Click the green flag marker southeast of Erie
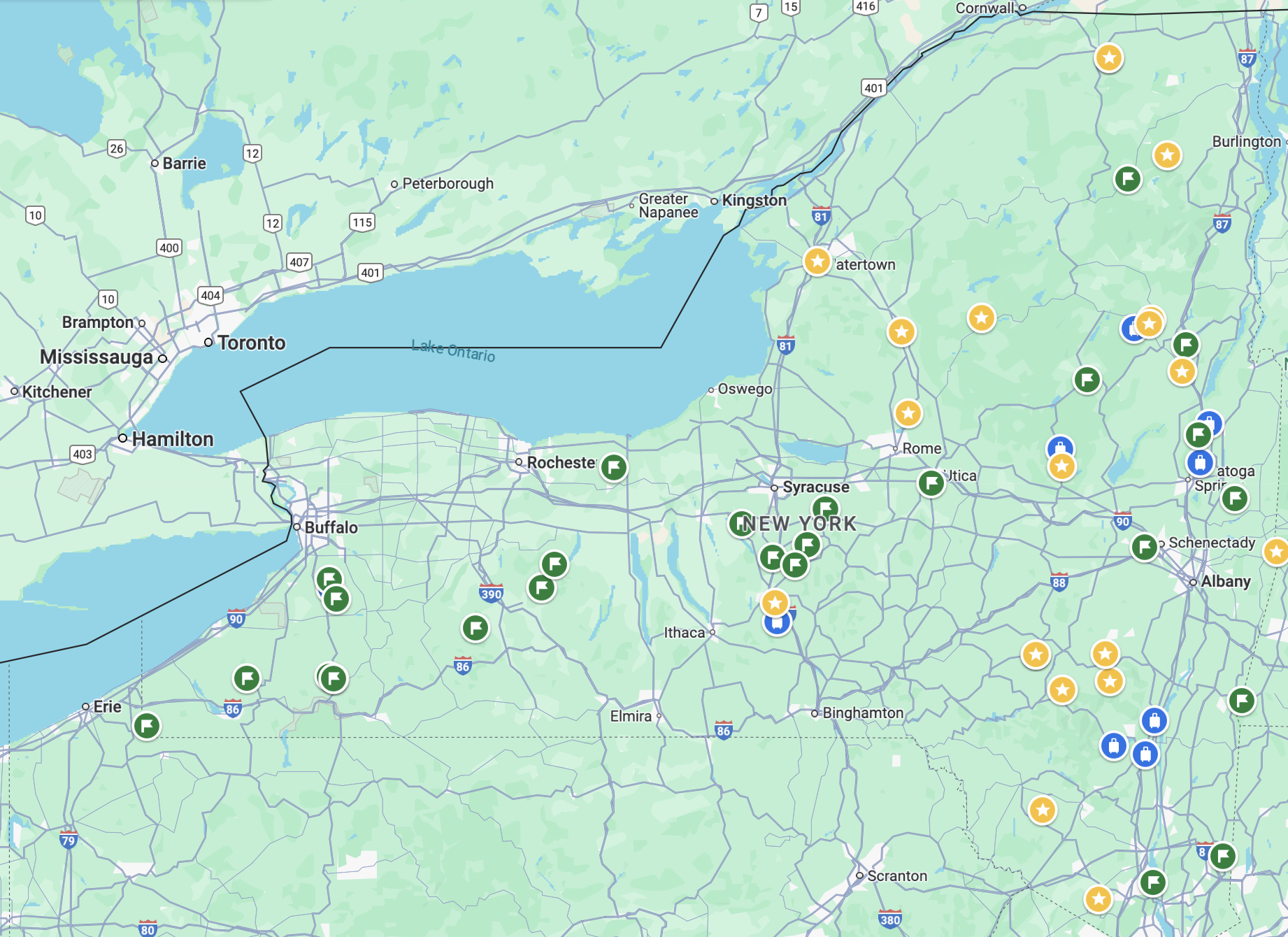The width and height of the screenshot is (1288, 937). (147, 726)
